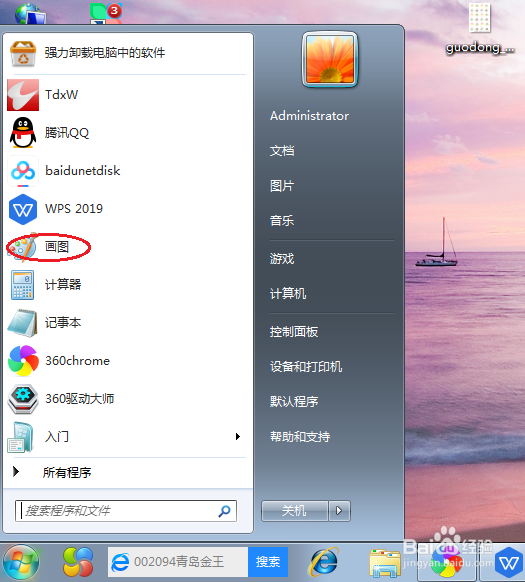Open the shutdown options arrow
The image size is (525, 582).
coord(339,511)
